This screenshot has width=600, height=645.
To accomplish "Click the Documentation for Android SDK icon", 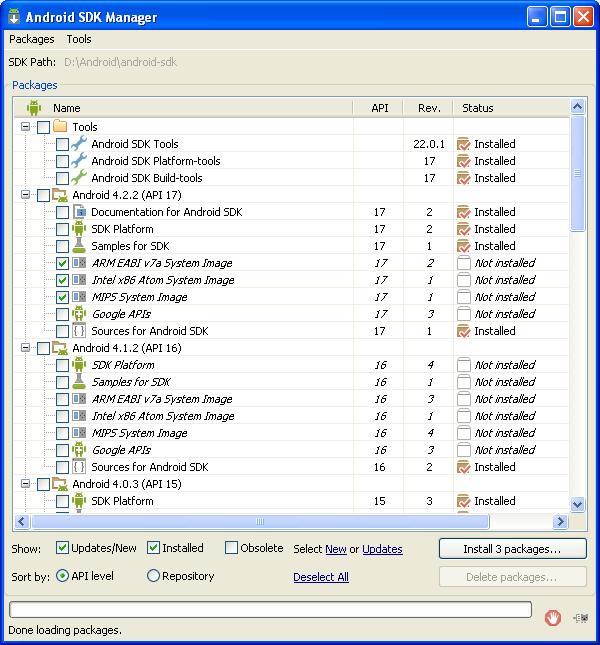I will tap(79, 212).
